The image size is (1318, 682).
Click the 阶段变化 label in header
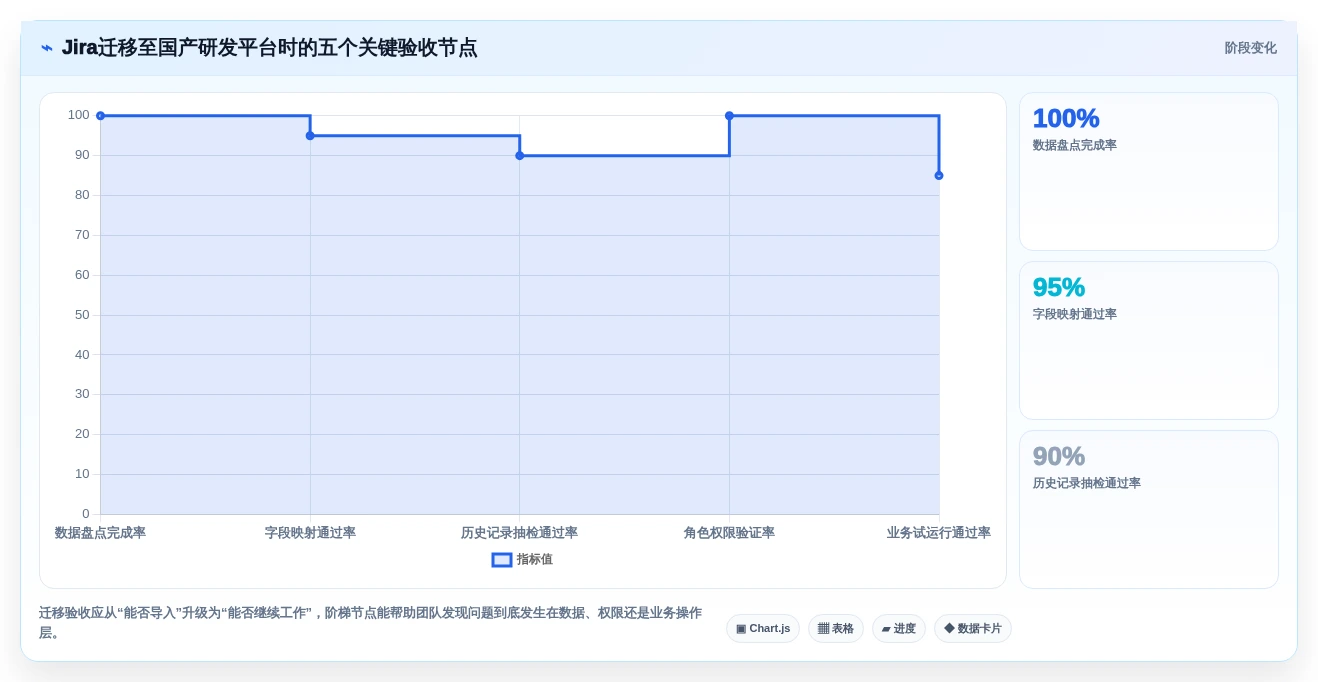pos(1250,48)
